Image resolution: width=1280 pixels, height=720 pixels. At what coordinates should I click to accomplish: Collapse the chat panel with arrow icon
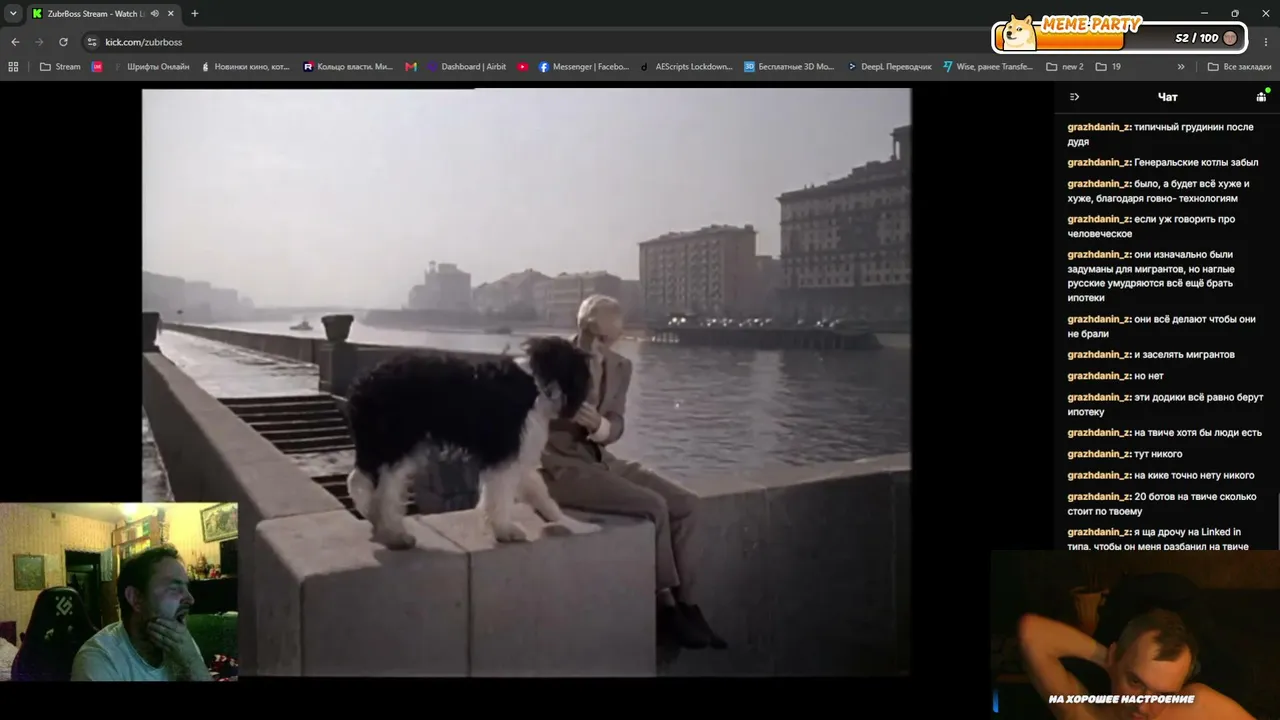coord(1075,97)
